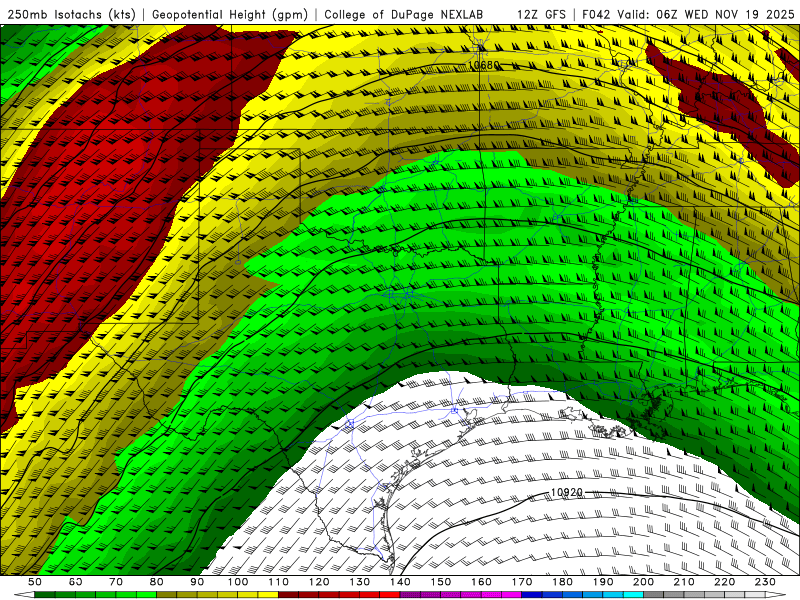The image size is (800, 600).
Task: Click the 90 value on color scale
Action: click(197, 582)
